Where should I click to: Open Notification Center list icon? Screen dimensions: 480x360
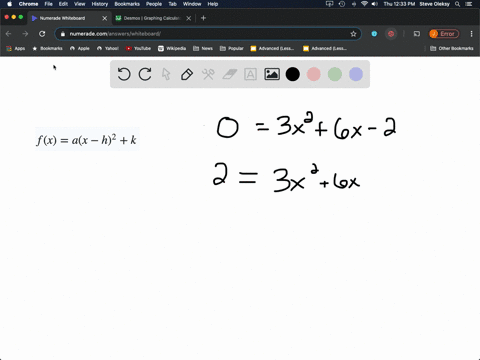pyautogui.click(x=469, y=4)
